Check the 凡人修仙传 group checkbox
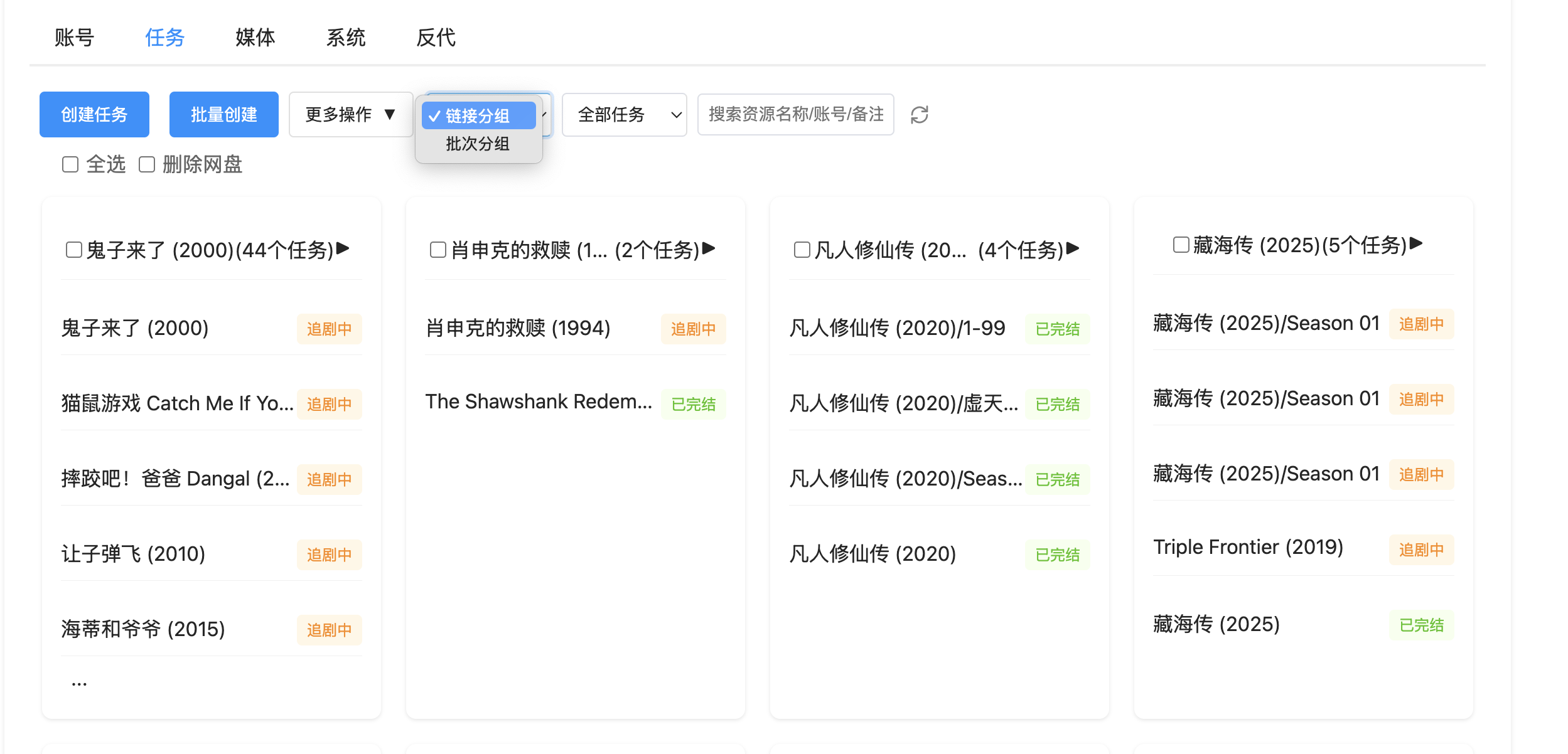The height and width of the screenshot is (754, 1568). tap(802, 250)
